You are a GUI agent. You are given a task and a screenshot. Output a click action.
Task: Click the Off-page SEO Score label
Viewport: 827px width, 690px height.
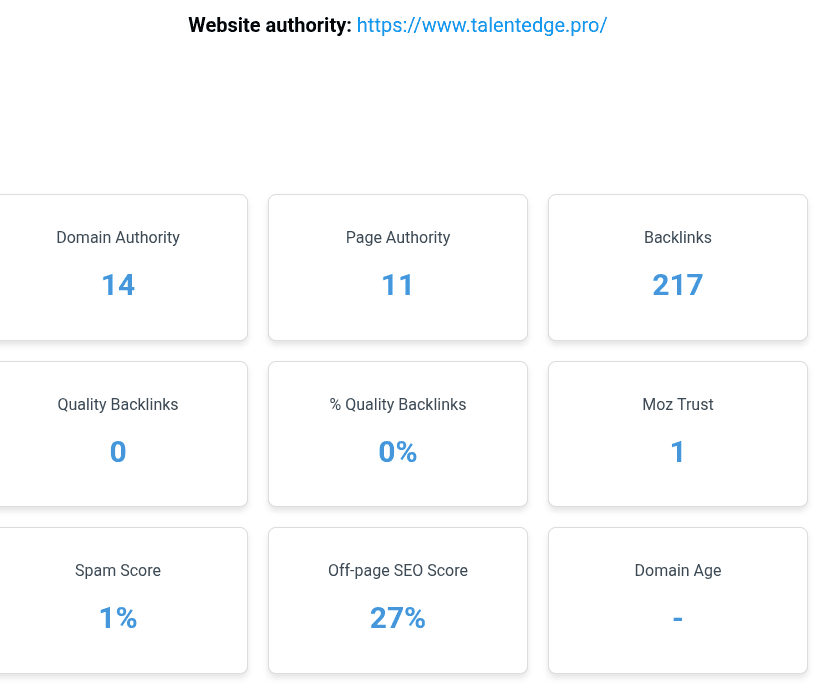[398, 570]
